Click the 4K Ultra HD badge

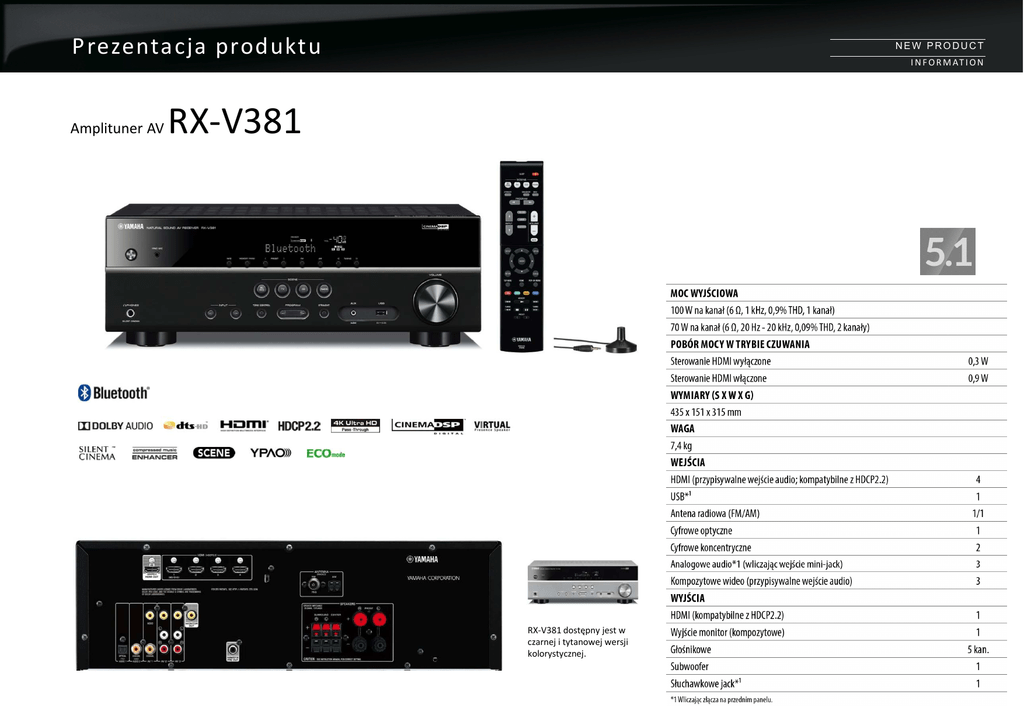(x=355, y=425)
